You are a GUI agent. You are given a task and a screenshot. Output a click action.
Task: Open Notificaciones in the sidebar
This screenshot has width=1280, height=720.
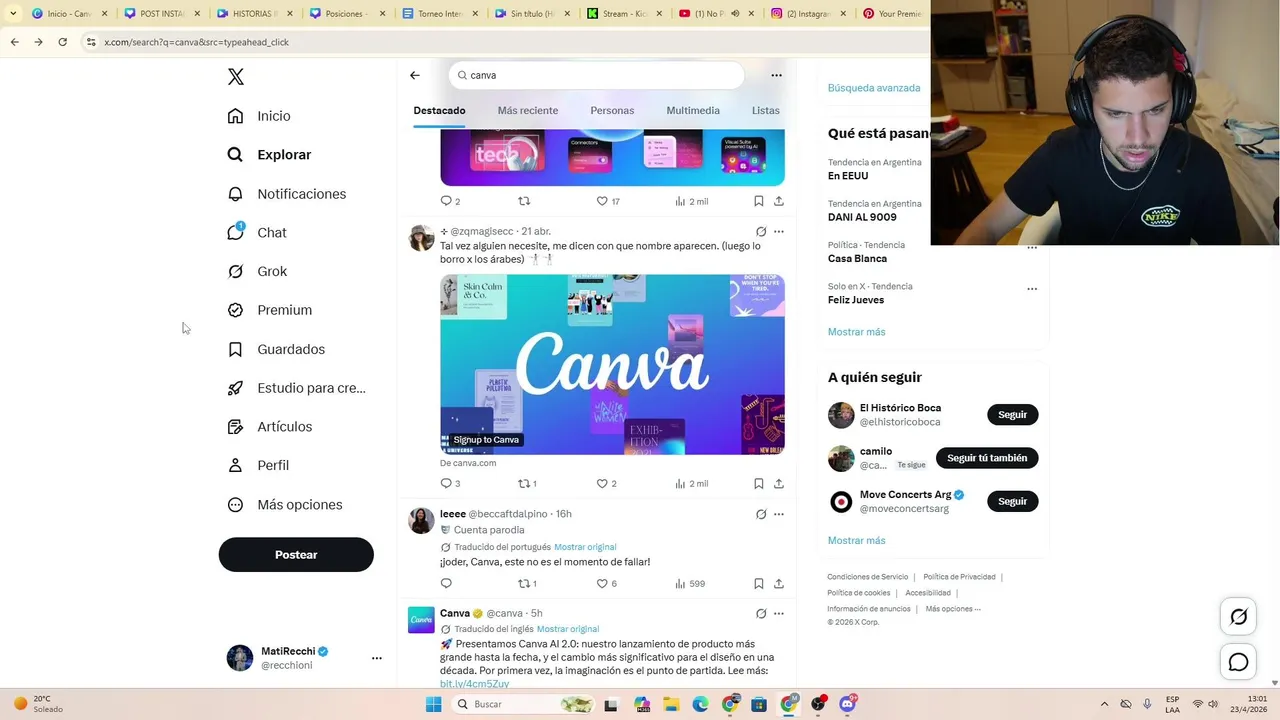click(x=286, y=194)
